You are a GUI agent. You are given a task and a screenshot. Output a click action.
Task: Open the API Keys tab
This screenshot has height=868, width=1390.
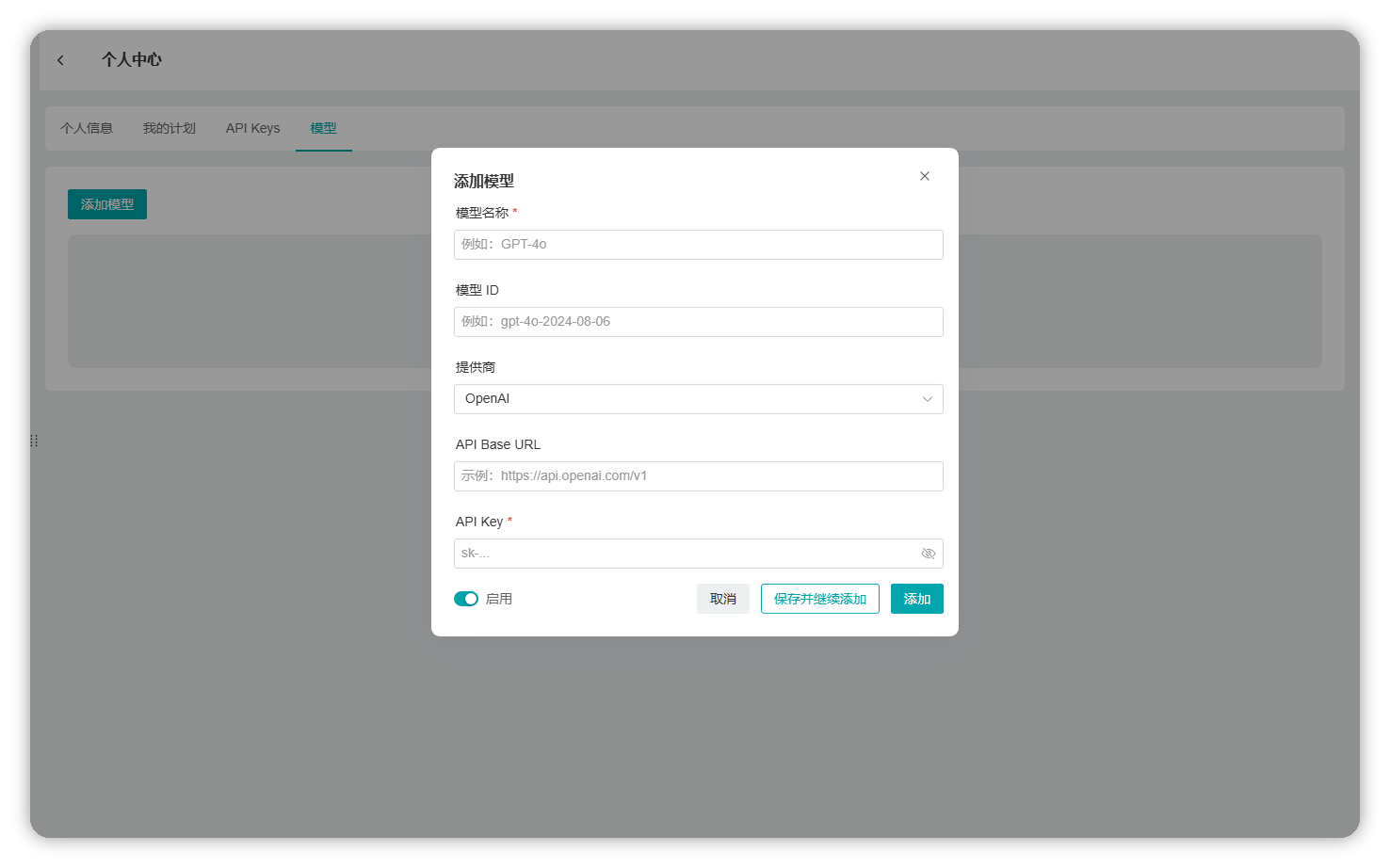click(252, 128)
